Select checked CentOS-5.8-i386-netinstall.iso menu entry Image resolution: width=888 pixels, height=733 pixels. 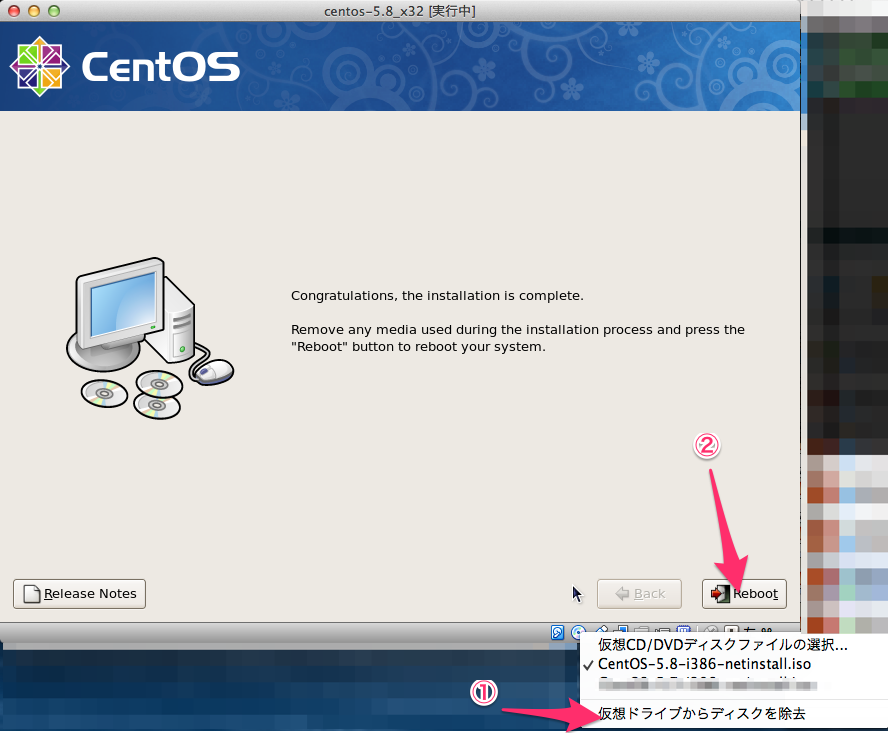pyautogui.click(x=704, y=664)
